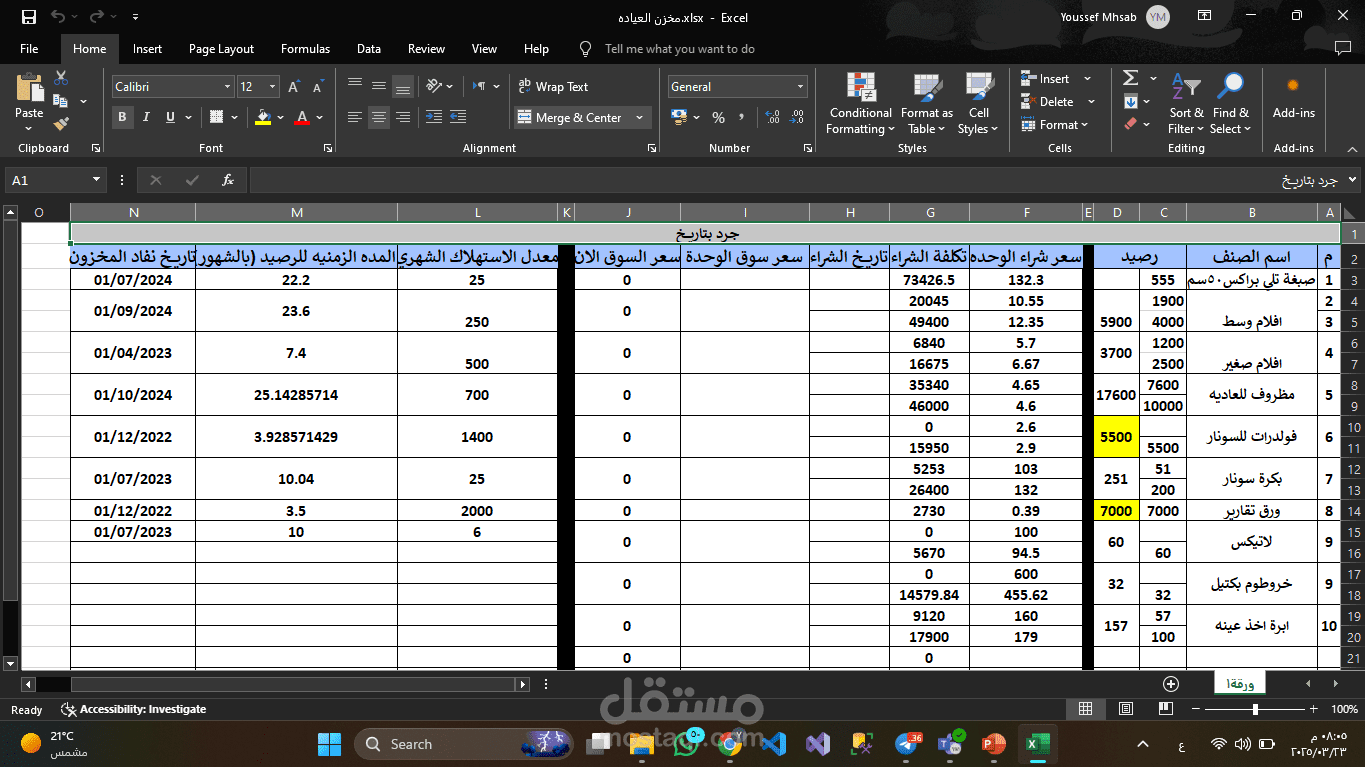The height and width of the screenshot is (767, 1365).
Task: Switch to the Formulas tab
Action: [305, 49]
